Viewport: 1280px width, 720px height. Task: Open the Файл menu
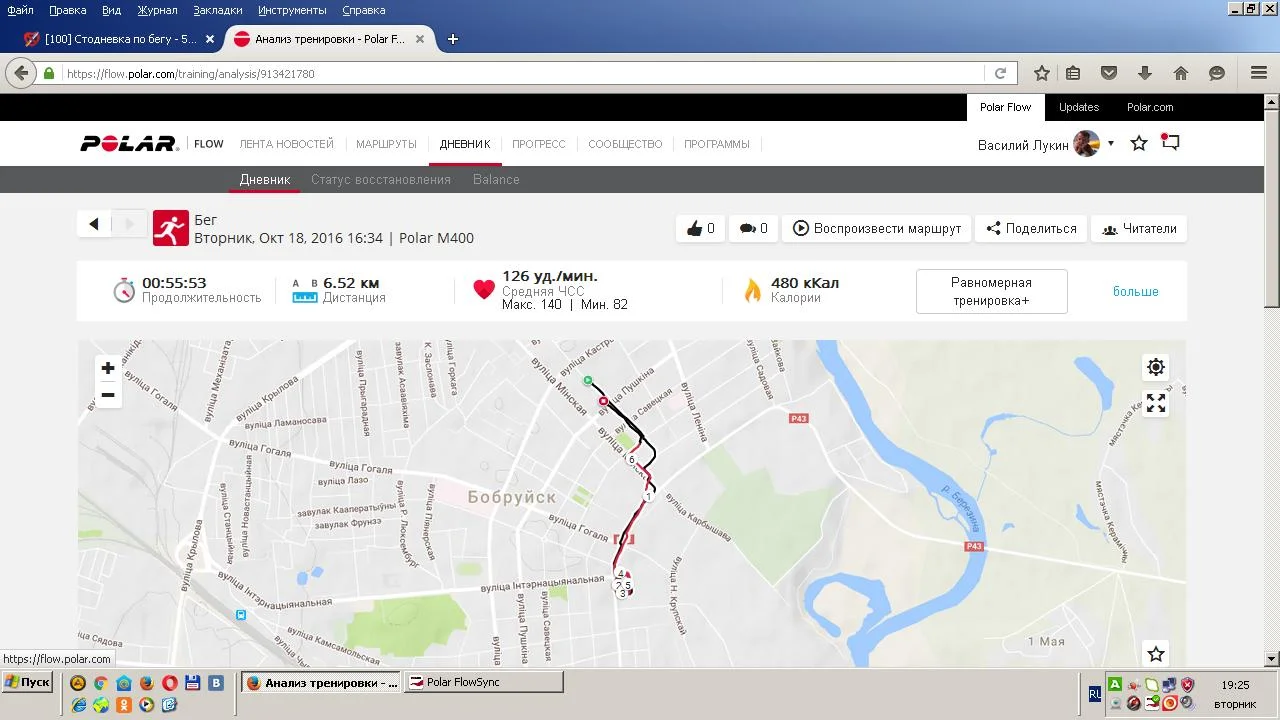tap(20, 10)
